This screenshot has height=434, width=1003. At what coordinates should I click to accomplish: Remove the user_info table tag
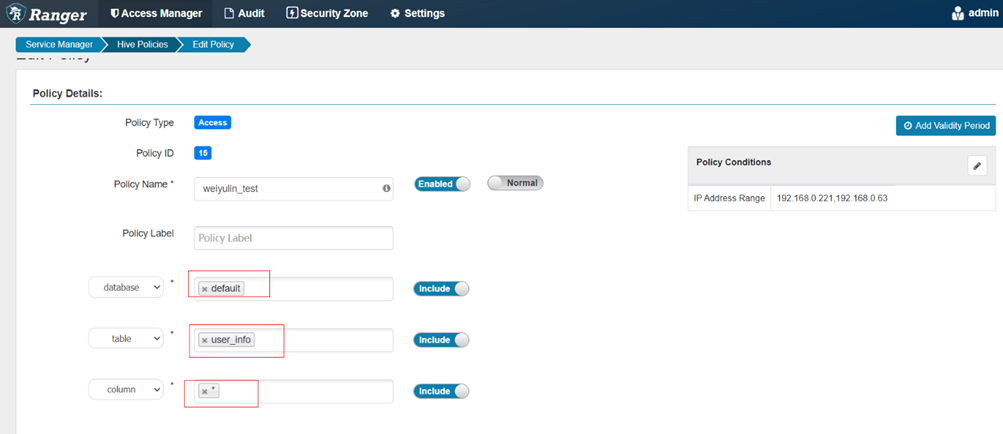pos(205,340)
